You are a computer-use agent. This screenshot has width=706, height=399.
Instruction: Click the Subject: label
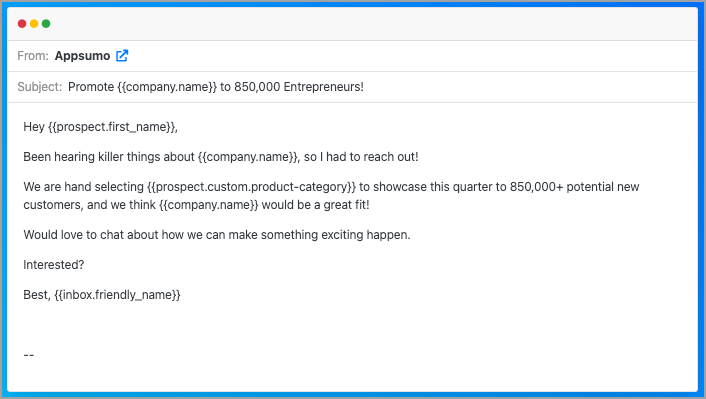(40, 86)
